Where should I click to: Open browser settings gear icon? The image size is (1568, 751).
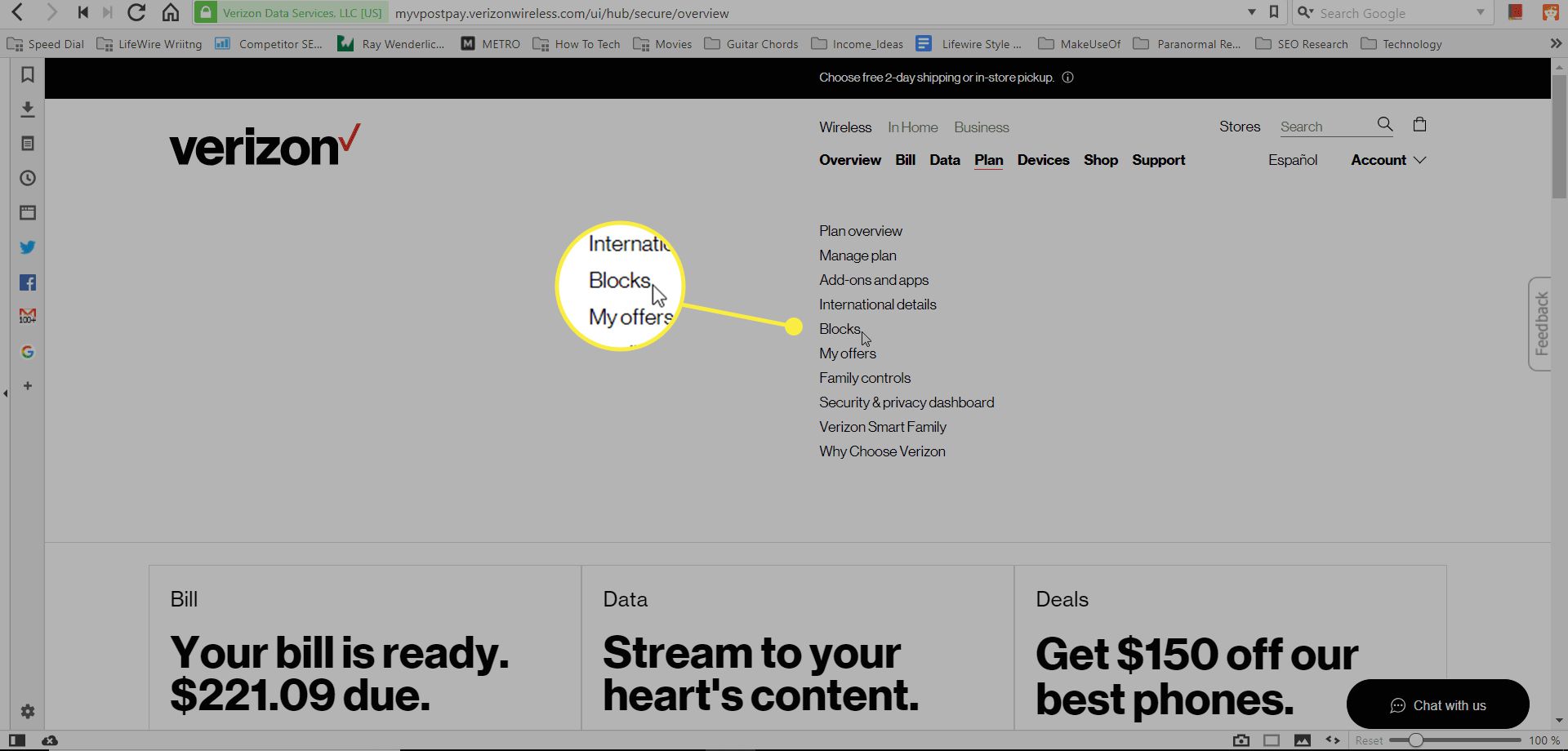28,711
